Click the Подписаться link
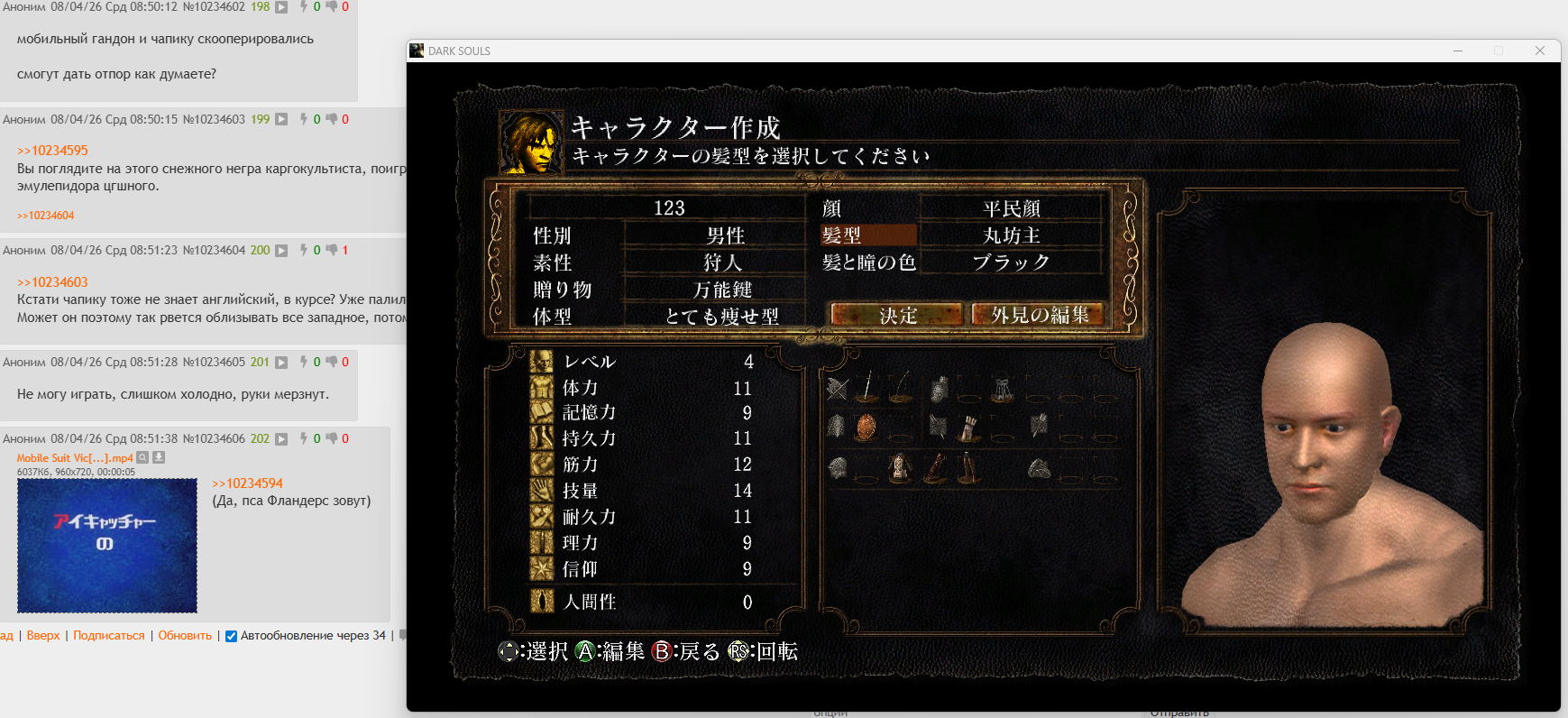Image resolution: width=1568 pixels, height=718 pixels. pyautogui.click(x=108, y=636)
